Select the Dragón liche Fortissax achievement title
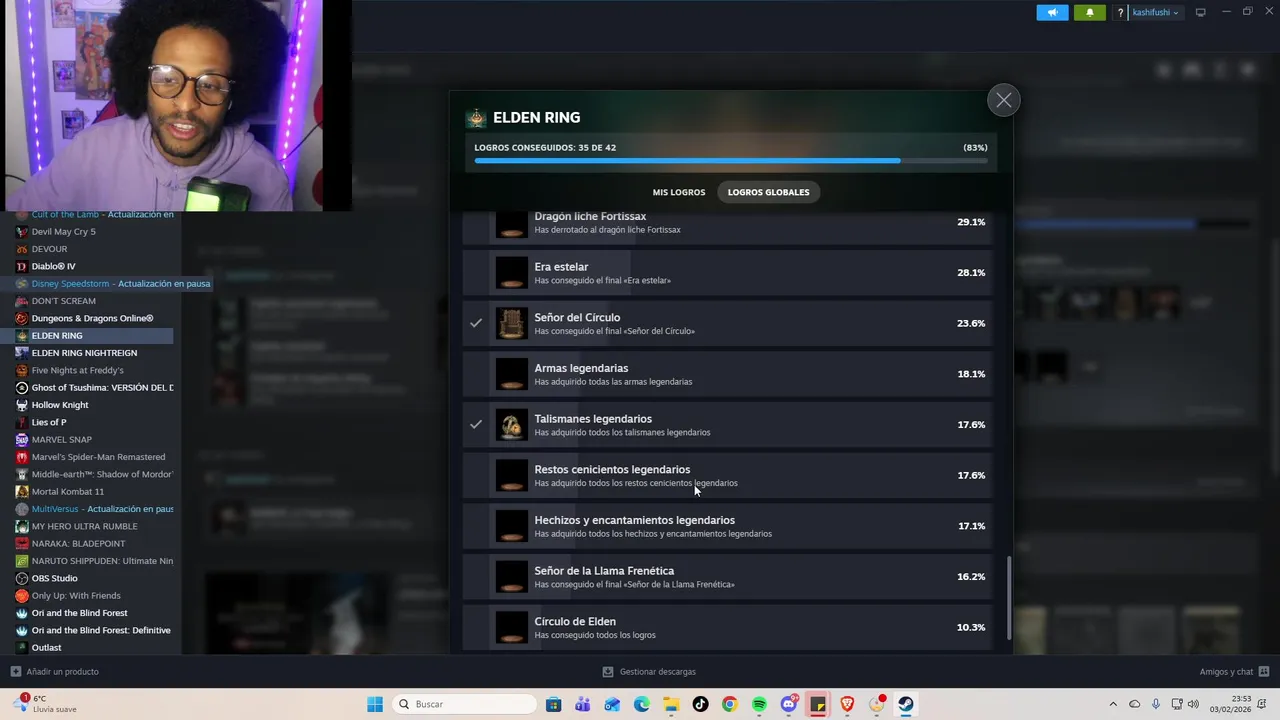Screen dimensions: 1280x720 click(x=590, y=216)
